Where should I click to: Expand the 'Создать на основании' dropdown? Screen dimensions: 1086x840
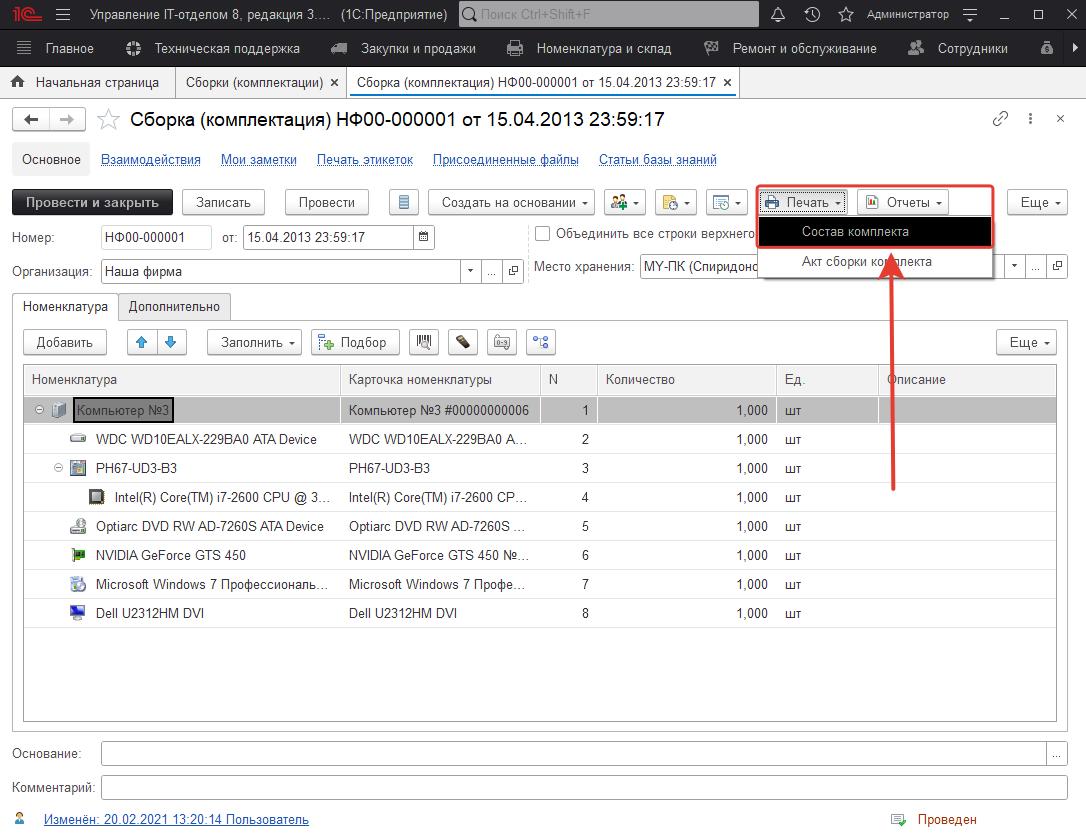pyautogui.click(x=512, y=202)
